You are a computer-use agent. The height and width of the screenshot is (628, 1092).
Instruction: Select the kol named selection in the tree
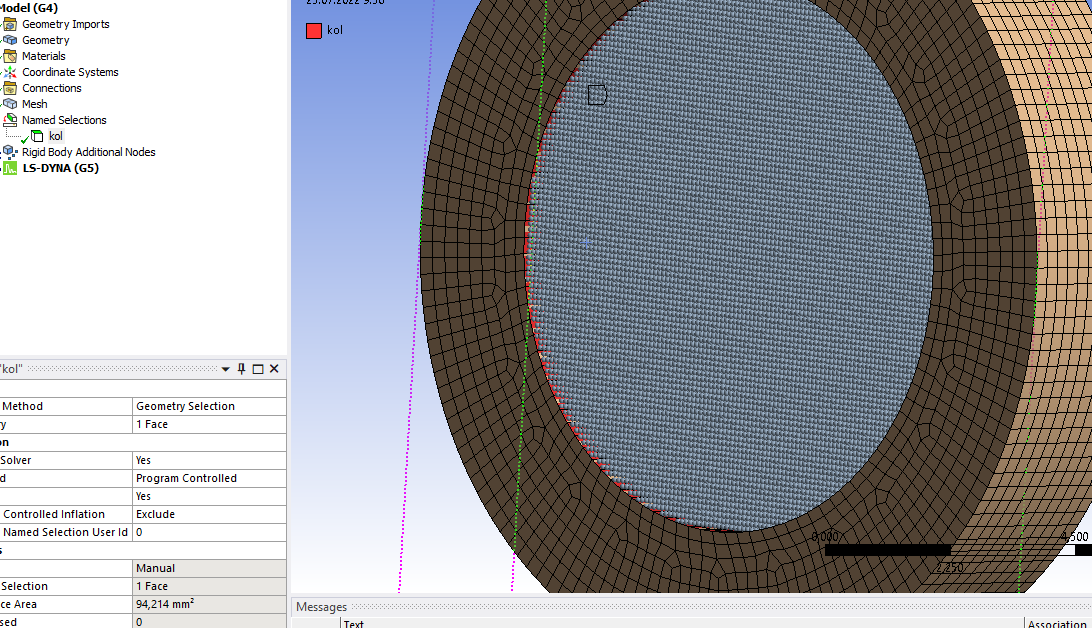point(56,136)
